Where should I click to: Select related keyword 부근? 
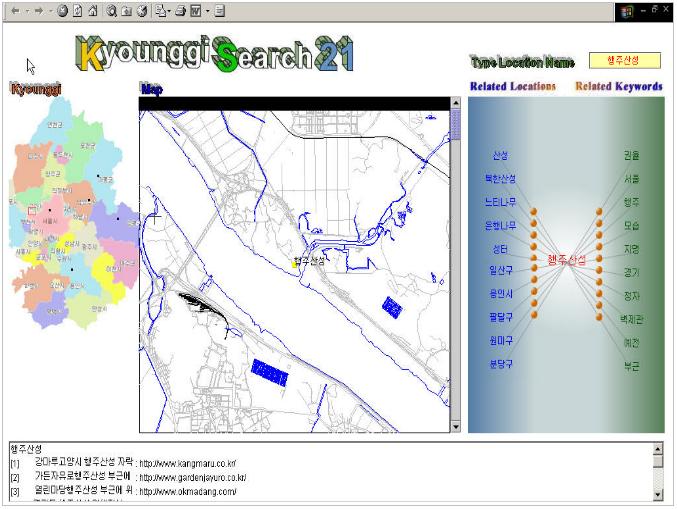(x=631, y=367)
